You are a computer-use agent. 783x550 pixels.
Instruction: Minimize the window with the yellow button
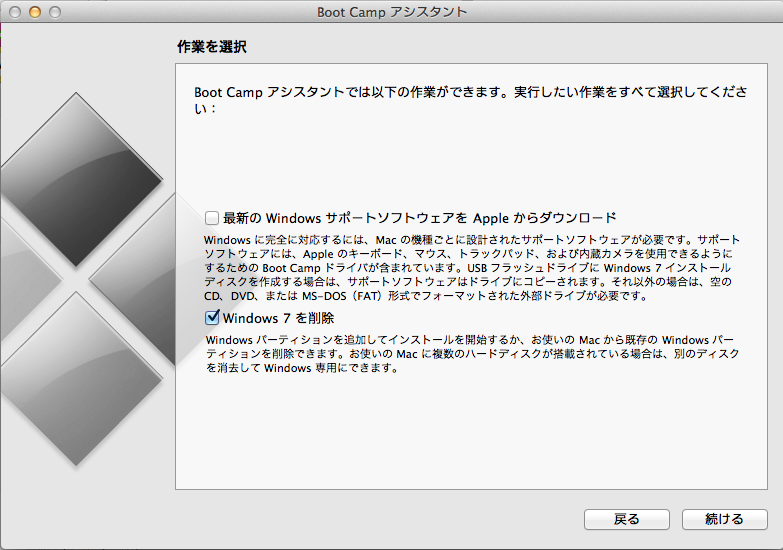[35, 12]
